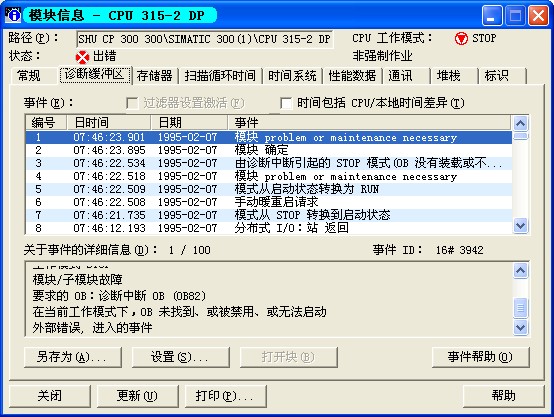Screen dimensions: 554x417
Task: Click the 打开块 button
Action: [288, 357]
